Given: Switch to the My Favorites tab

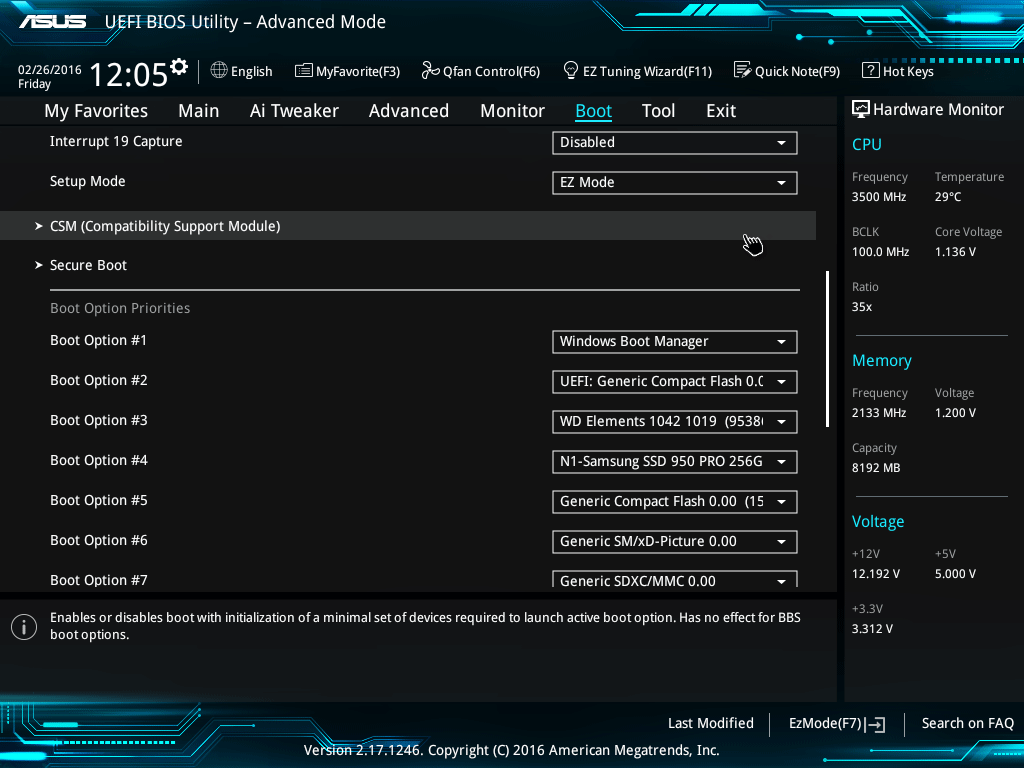Looking at the screenshot, I should [96, 111].
